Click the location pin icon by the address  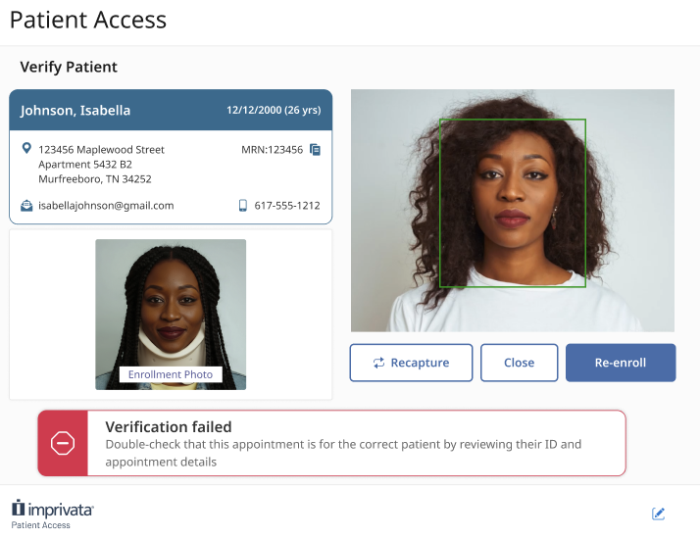(27, 149)
